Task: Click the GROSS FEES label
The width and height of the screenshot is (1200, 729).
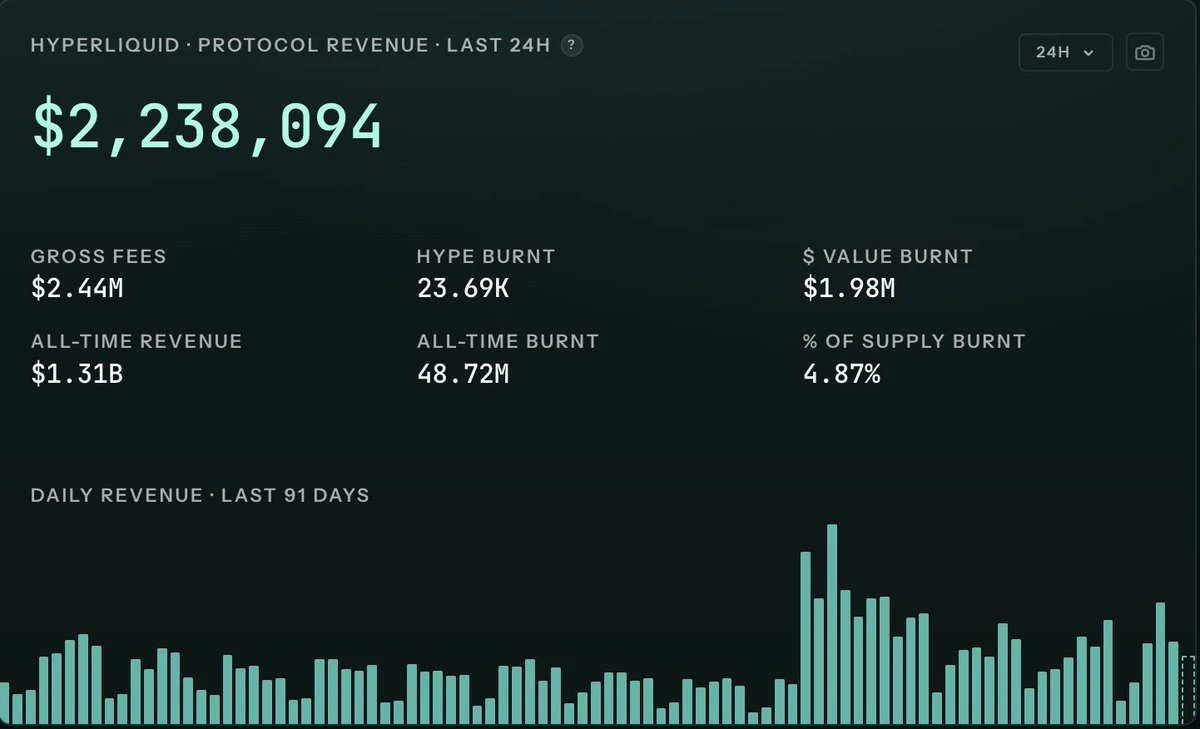Action: pyautogui.click(x=99, y=256)
